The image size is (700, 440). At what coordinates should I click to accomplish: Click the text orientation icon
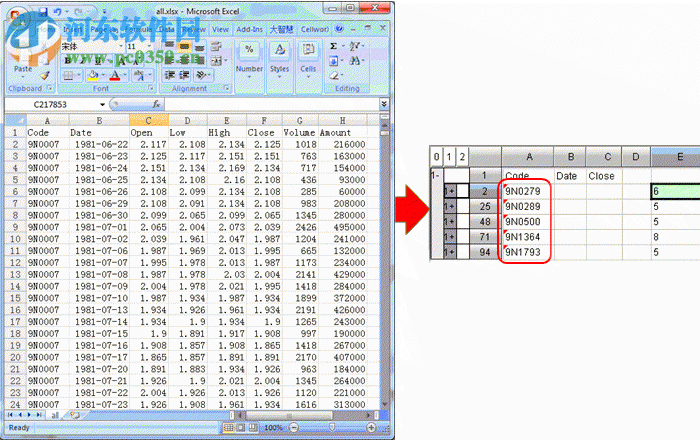click(201, 75)
